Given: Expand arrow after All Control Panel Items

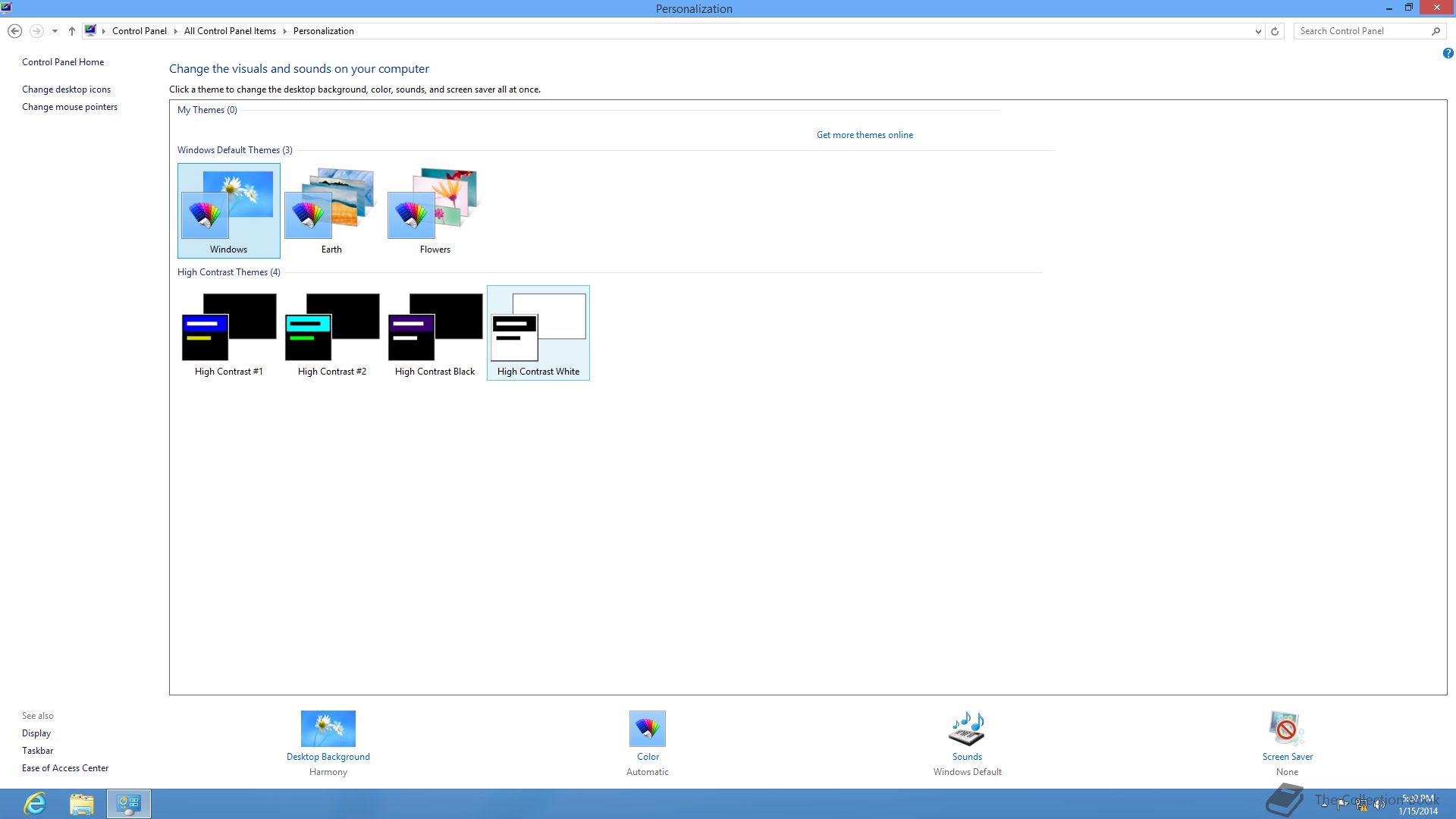Looking at the screenshot, I should 285,31.
